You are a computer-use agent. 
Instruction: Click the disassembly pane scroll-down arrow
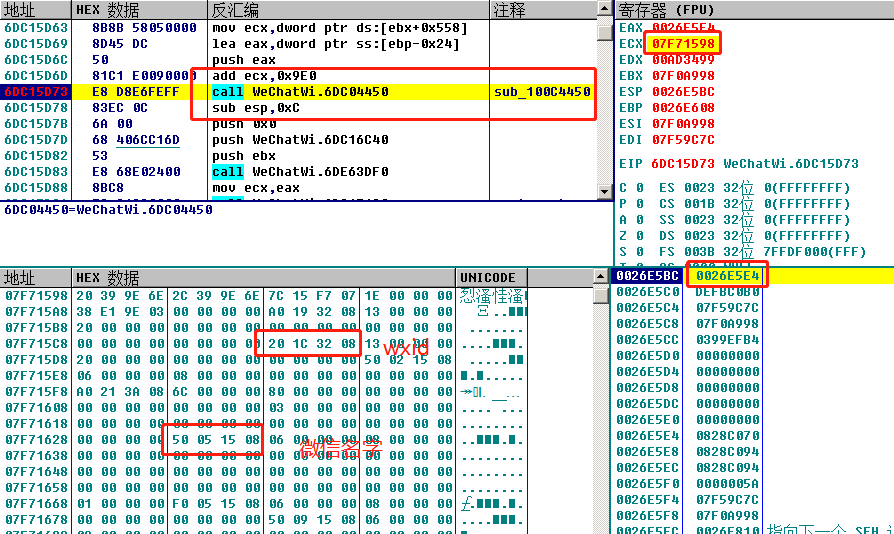[604, 191]
